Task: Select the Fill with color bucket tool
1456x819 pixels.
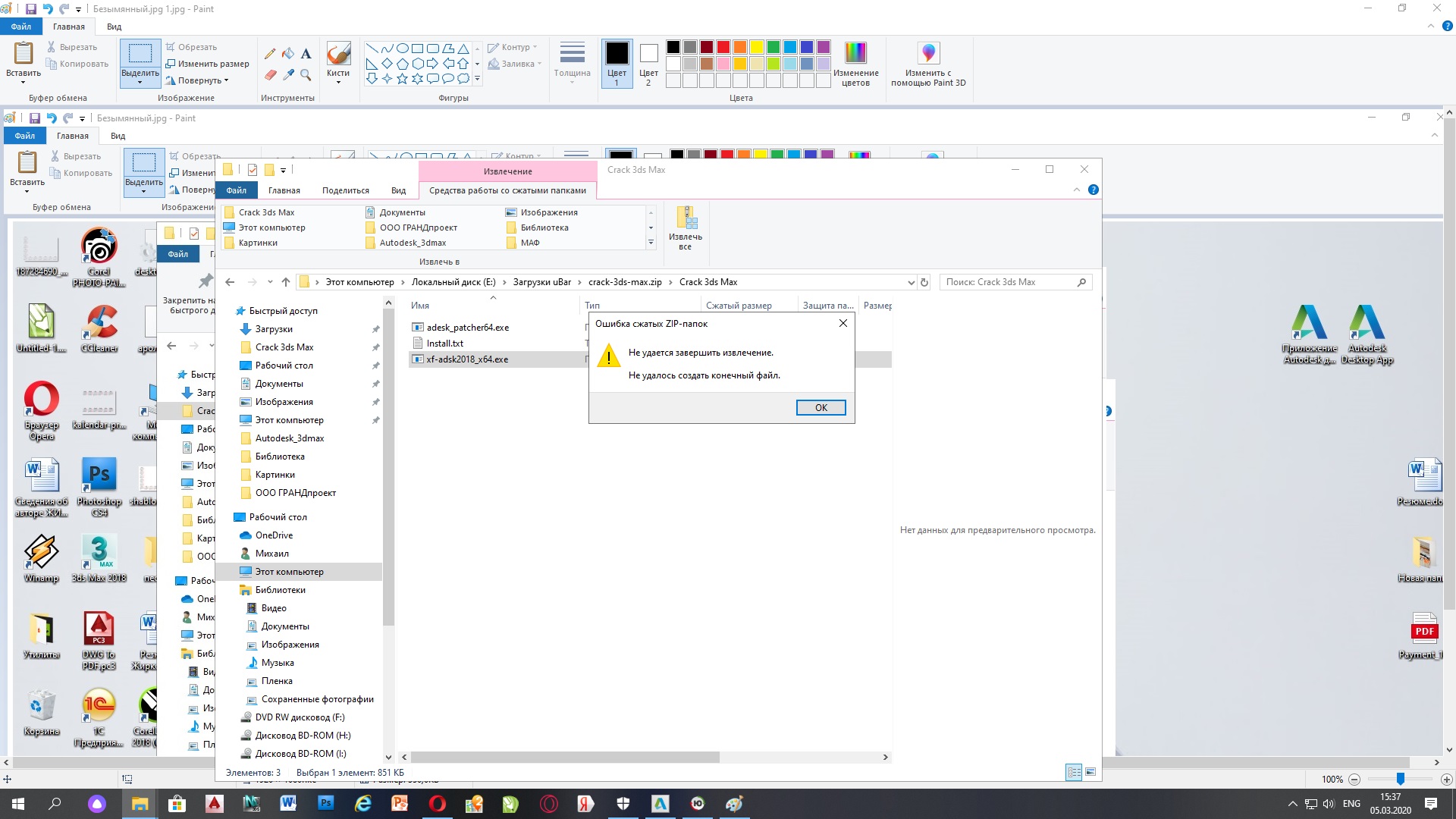Action: pos(288,54)
